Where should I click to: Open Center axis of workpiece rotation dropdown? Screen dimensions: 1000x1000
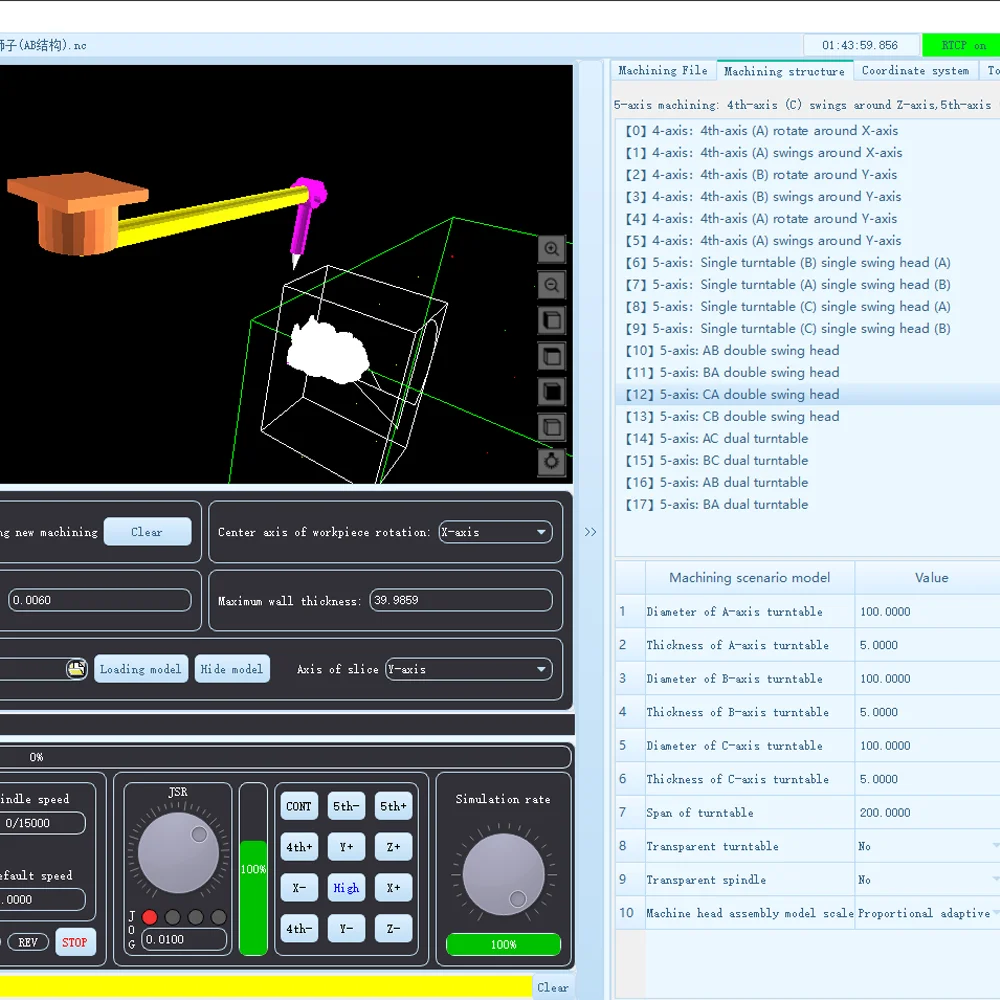[496, 532]
